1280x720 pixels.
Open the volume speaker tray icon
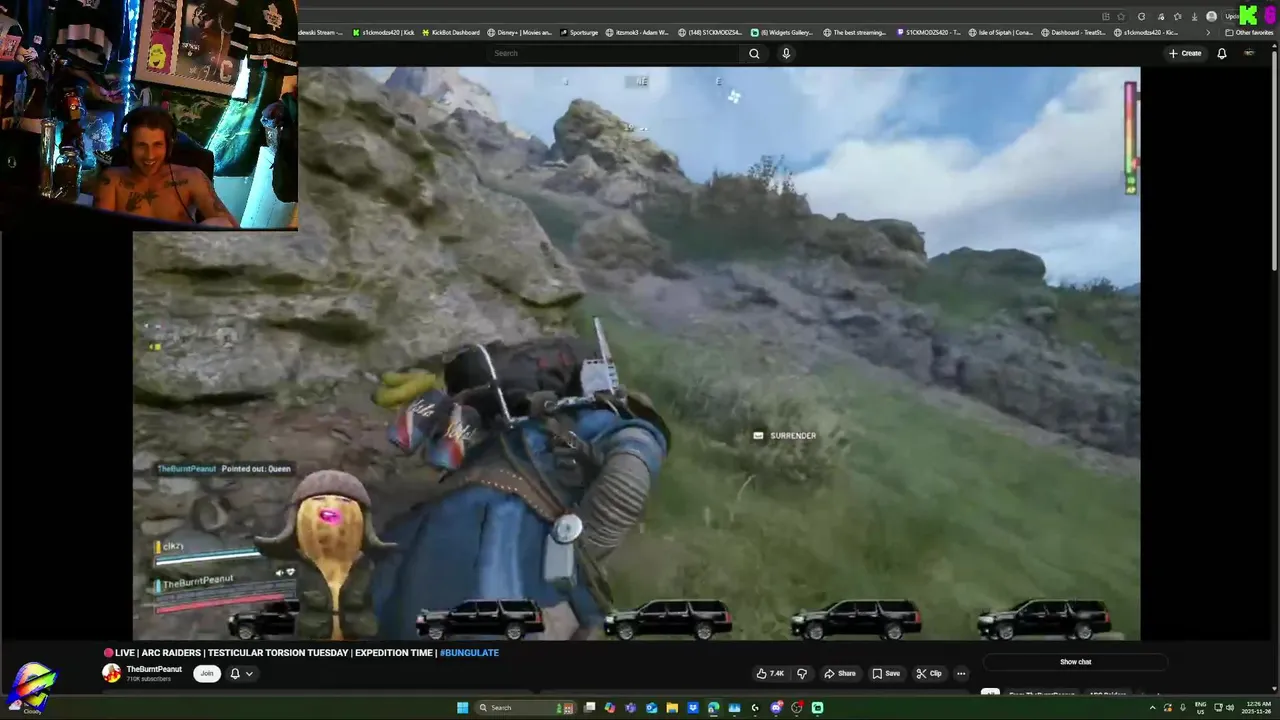click(1230, 708)
